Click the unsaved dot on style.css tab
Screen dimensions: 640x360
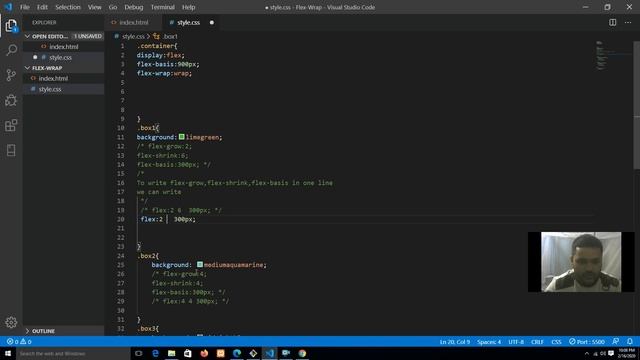point(211,22)
